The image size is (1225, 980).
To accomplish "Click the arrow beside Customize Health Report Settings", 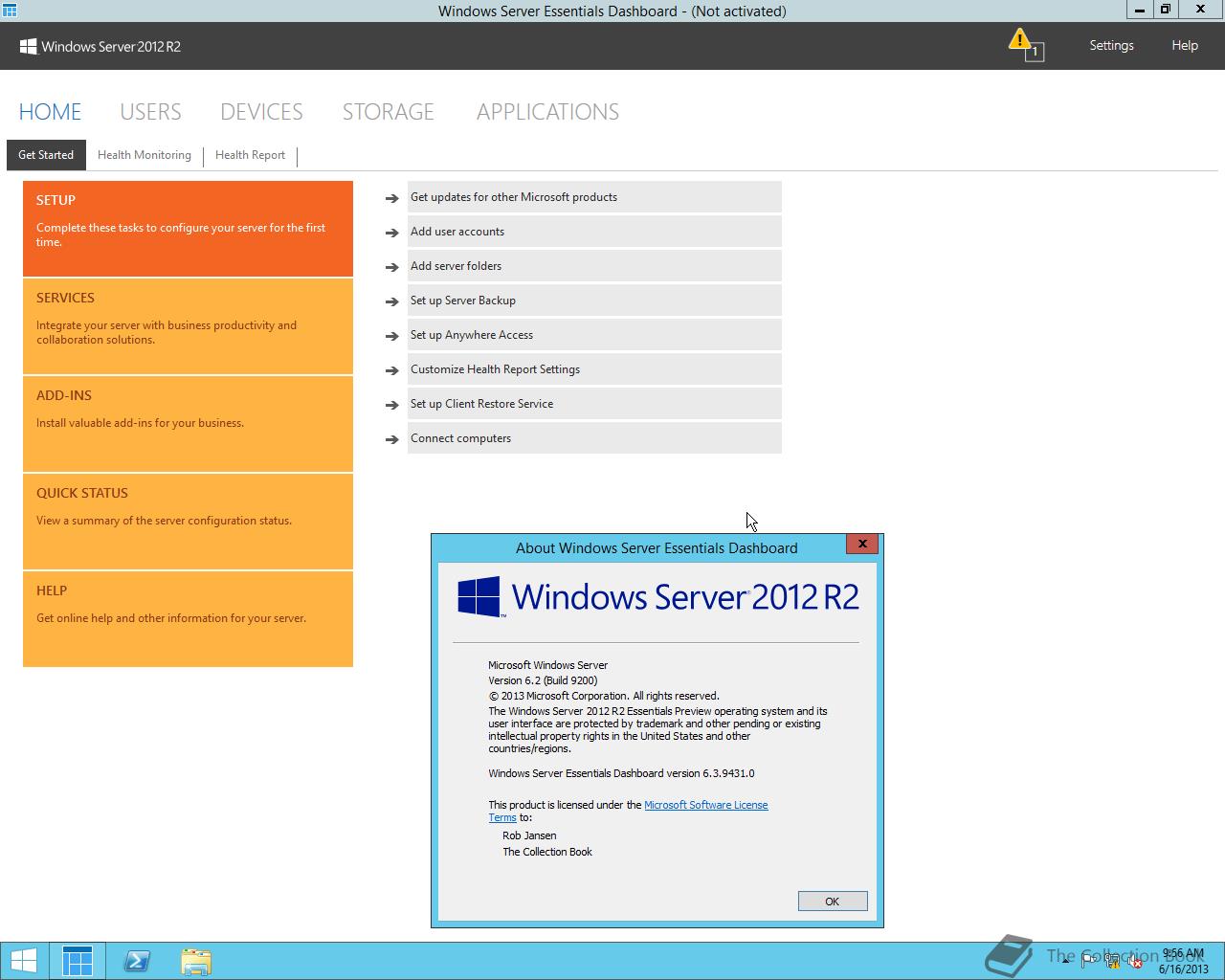I will pos(391,370).
